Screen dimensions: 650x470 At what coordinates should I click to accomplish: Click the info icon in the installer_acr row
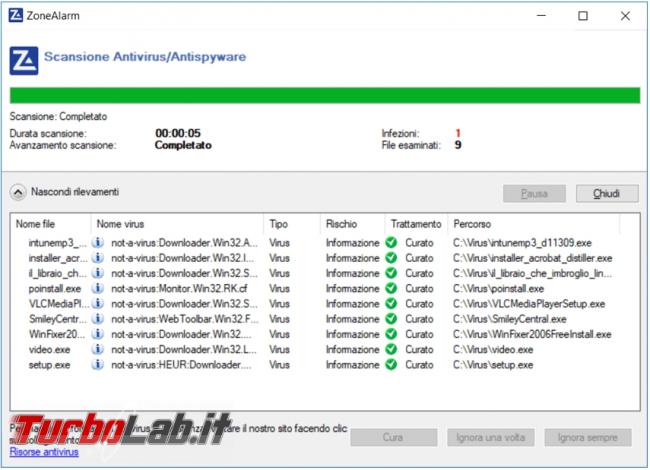click(x=97, y=258)
